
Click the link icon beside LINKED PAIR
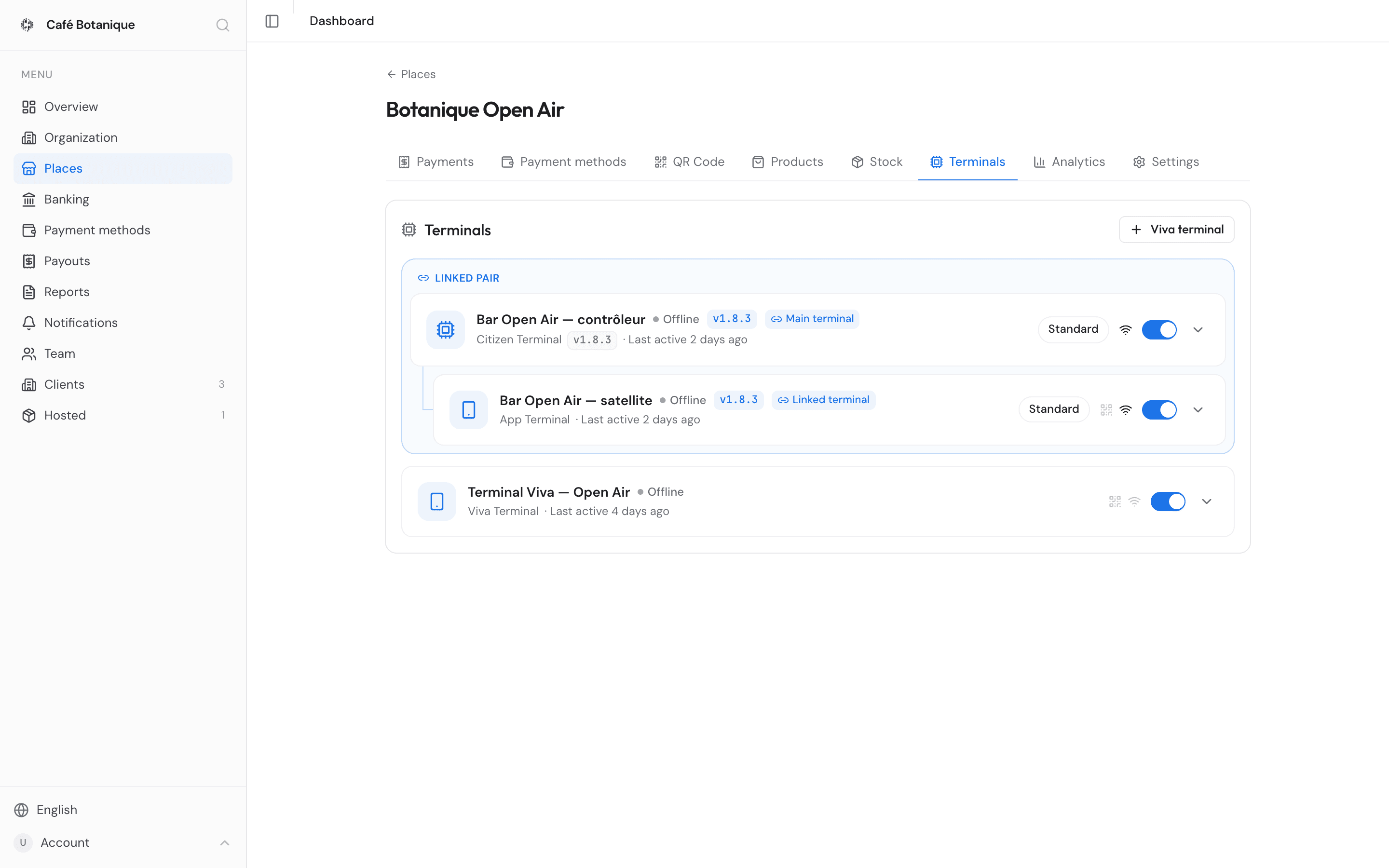click(423, 278)
